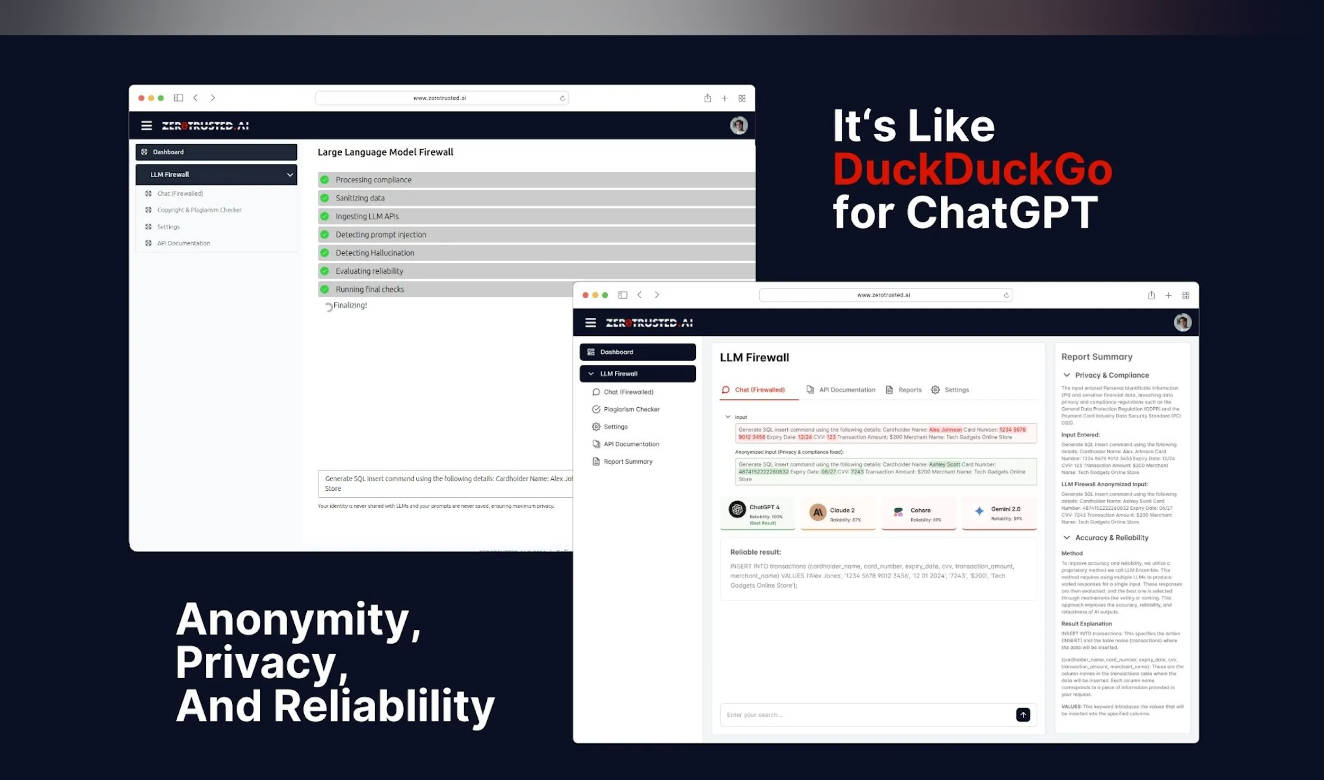Open Report Summary in the sidebar
This screenshot has height=780, width=1324.
tap(627, 461)
